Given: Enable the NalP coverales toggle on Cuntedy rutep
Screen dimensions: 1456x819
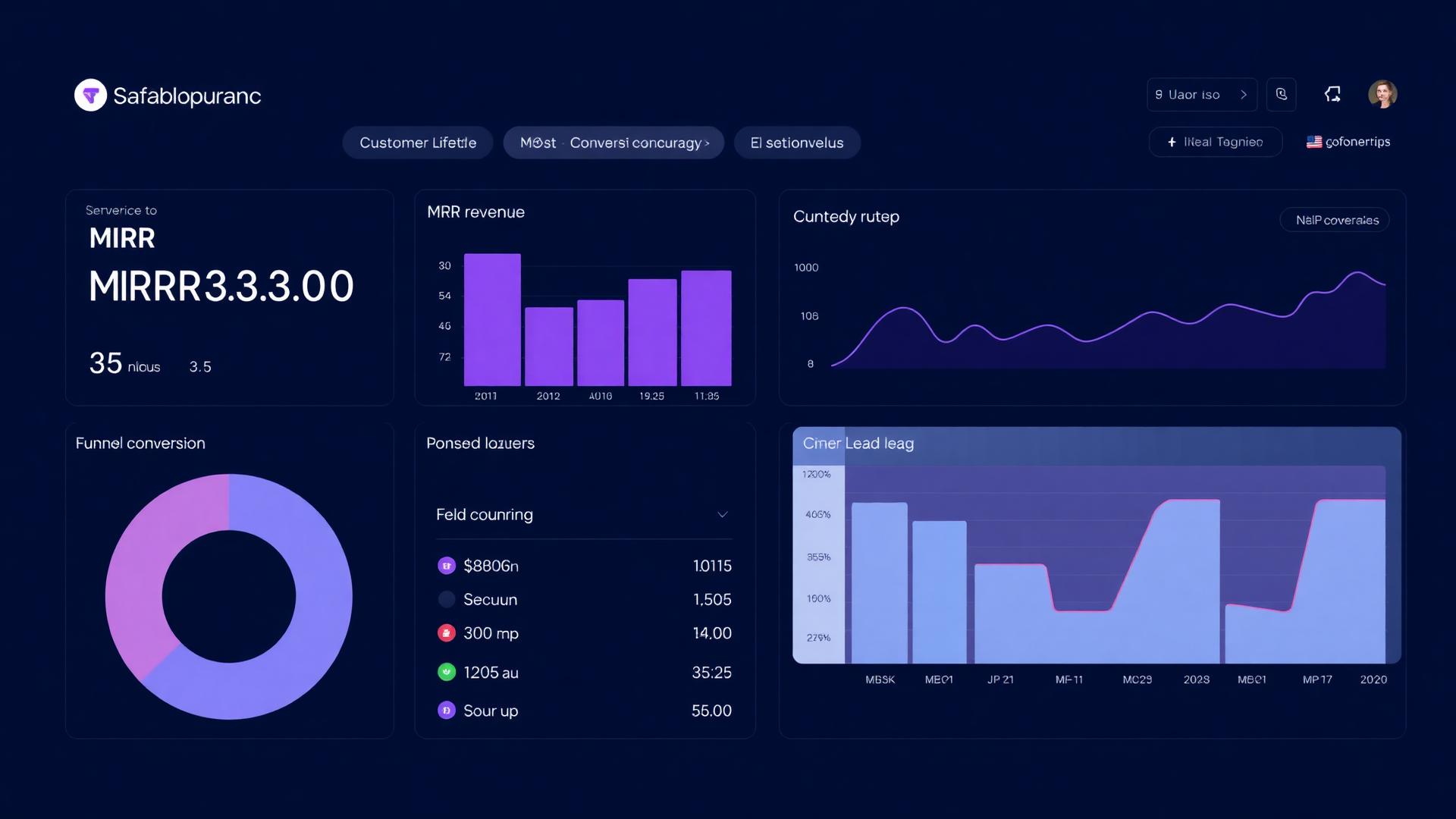Looking at the screenshot, I should [1335, 220].
